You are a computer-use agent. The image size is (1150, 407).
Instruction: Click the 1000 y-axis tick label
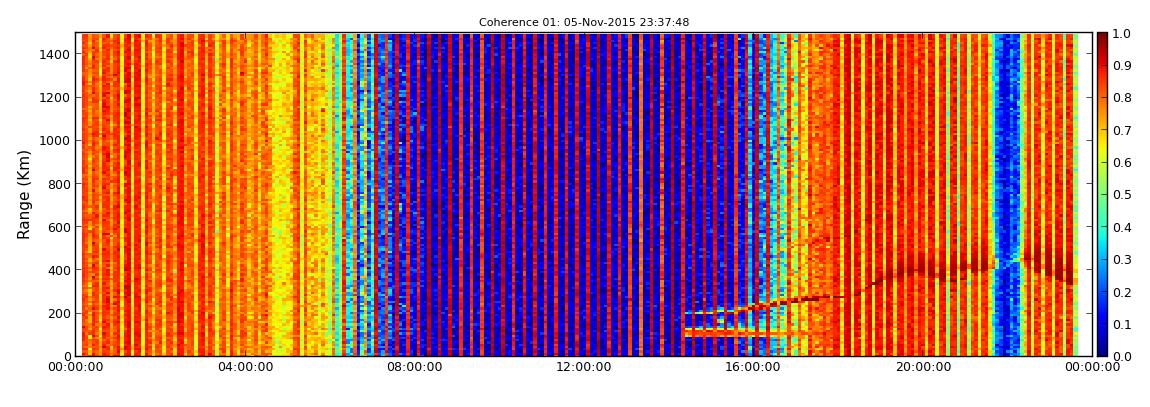tap(56, 141)
